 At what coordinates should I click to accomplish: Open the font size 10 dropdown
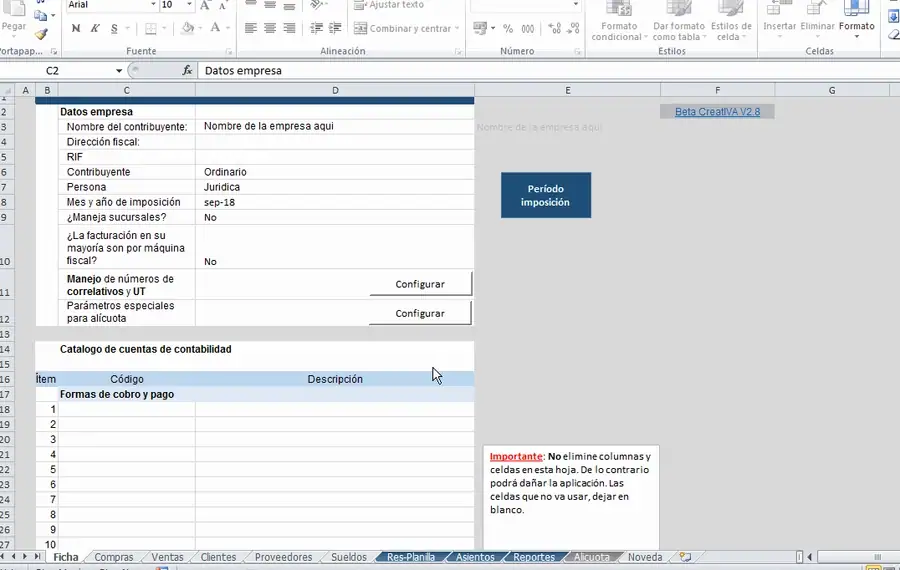189,5
